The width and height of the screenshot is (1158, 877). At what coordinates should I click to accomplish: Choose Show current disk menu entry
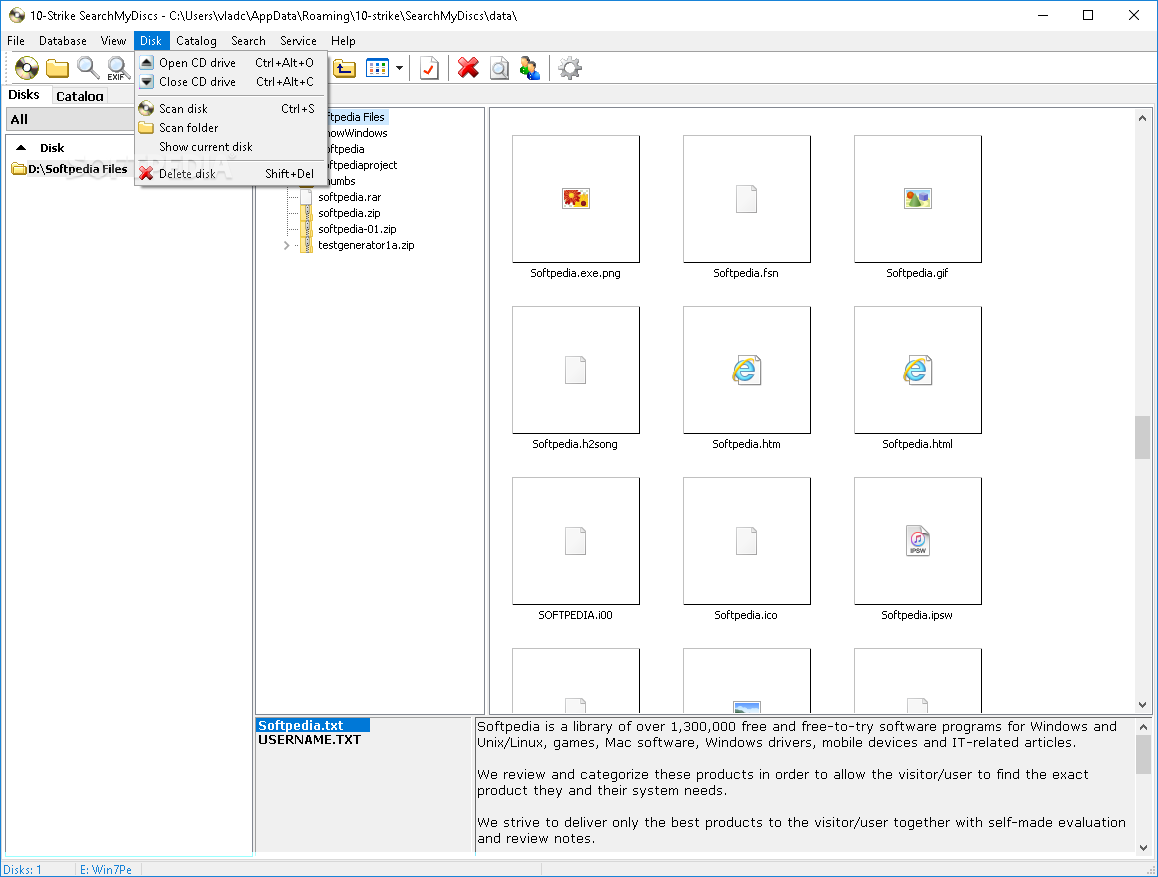point(230,147)
